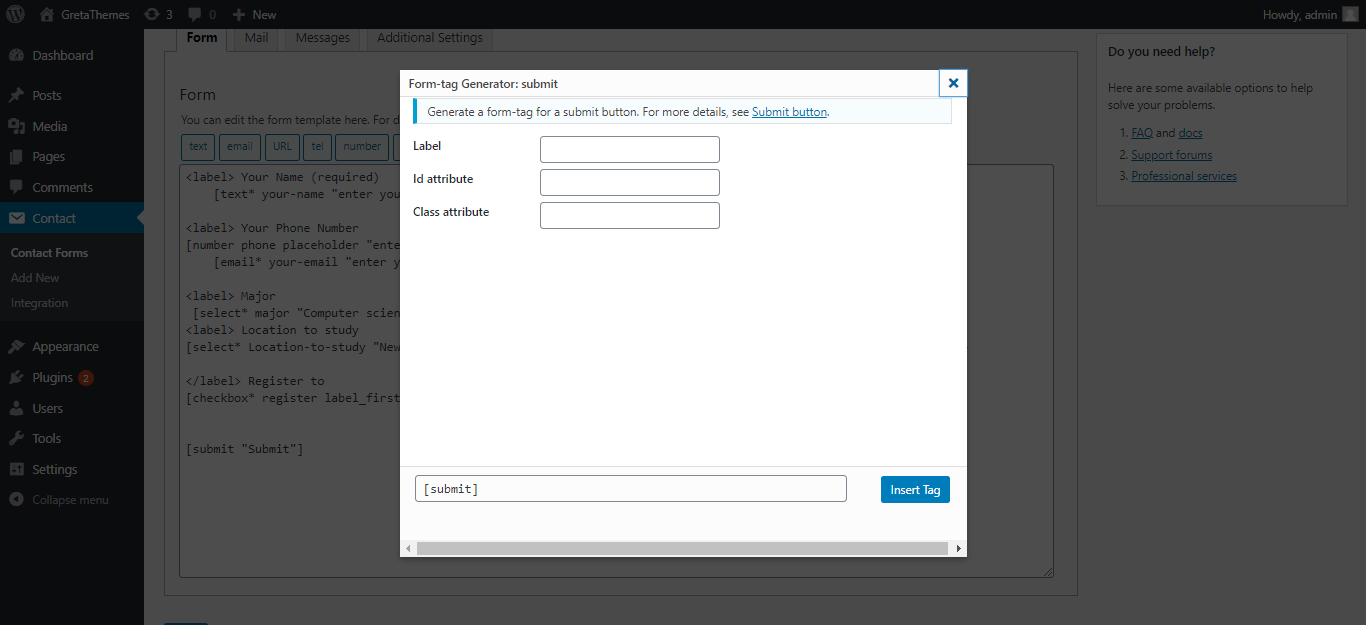This screenshot has height=625, width=1366.
Task: Collapse the admin sidebar menu
Action: tap(60, 500)
